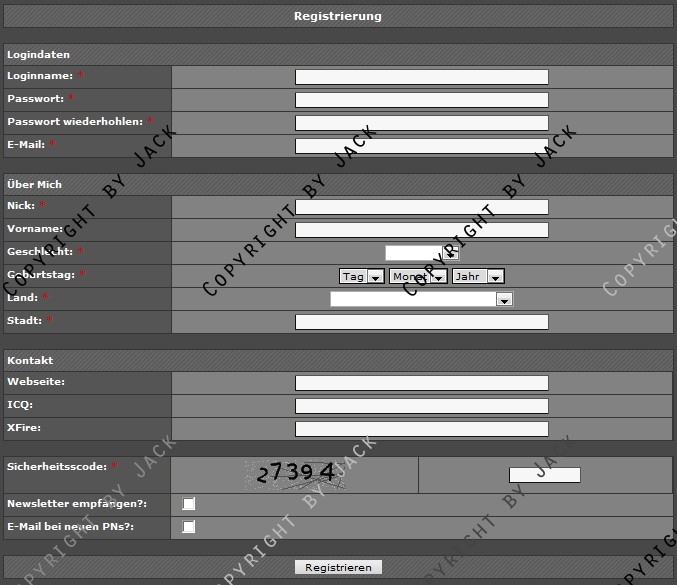Enable Newsletter empfangen checkbox
This screenshot has width=677, height=585.
pos(189,504)
